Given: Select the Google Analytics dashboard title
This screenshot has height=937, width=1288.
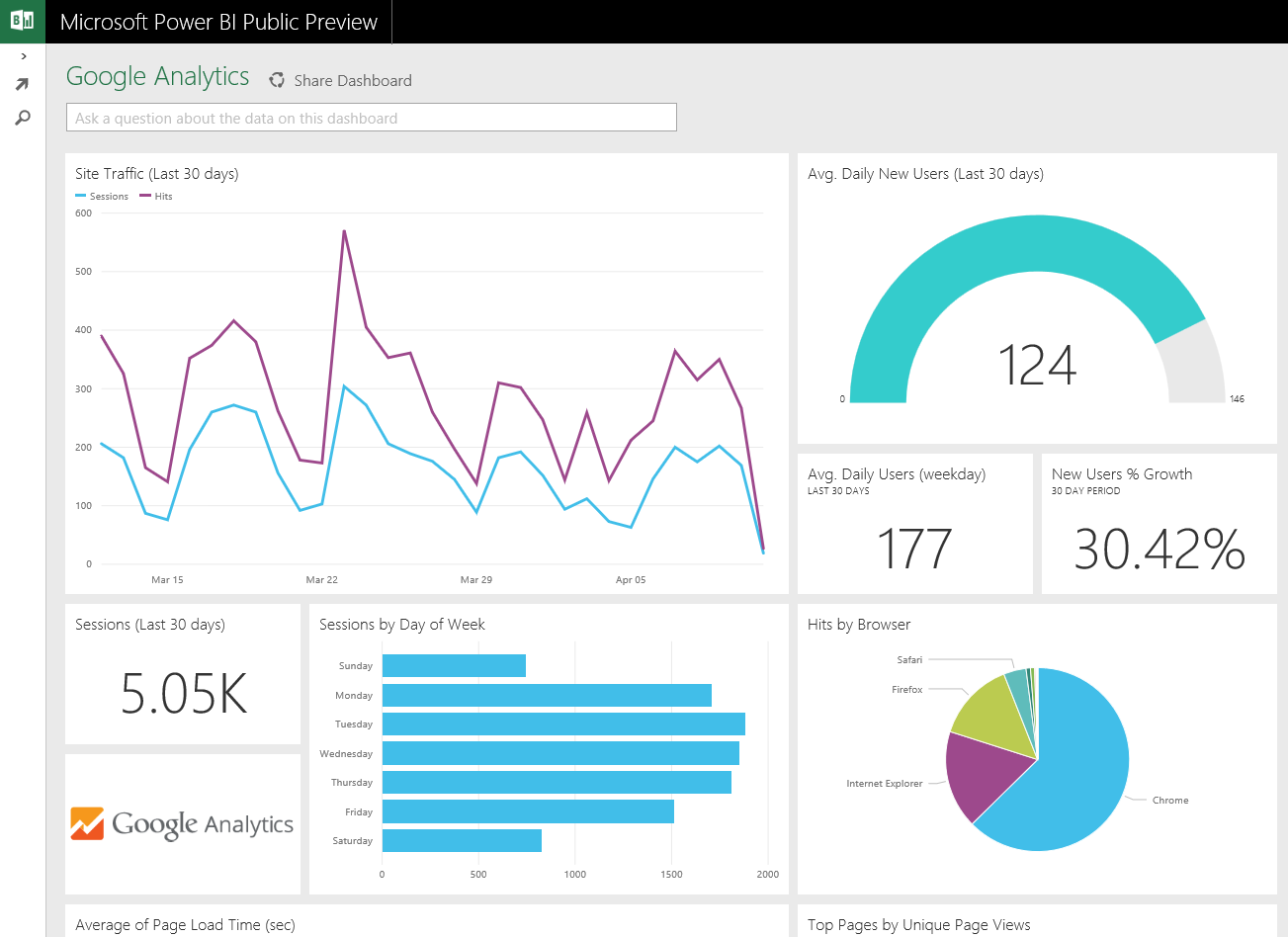Looking at the screenshot, I should (x=157, y=76).
